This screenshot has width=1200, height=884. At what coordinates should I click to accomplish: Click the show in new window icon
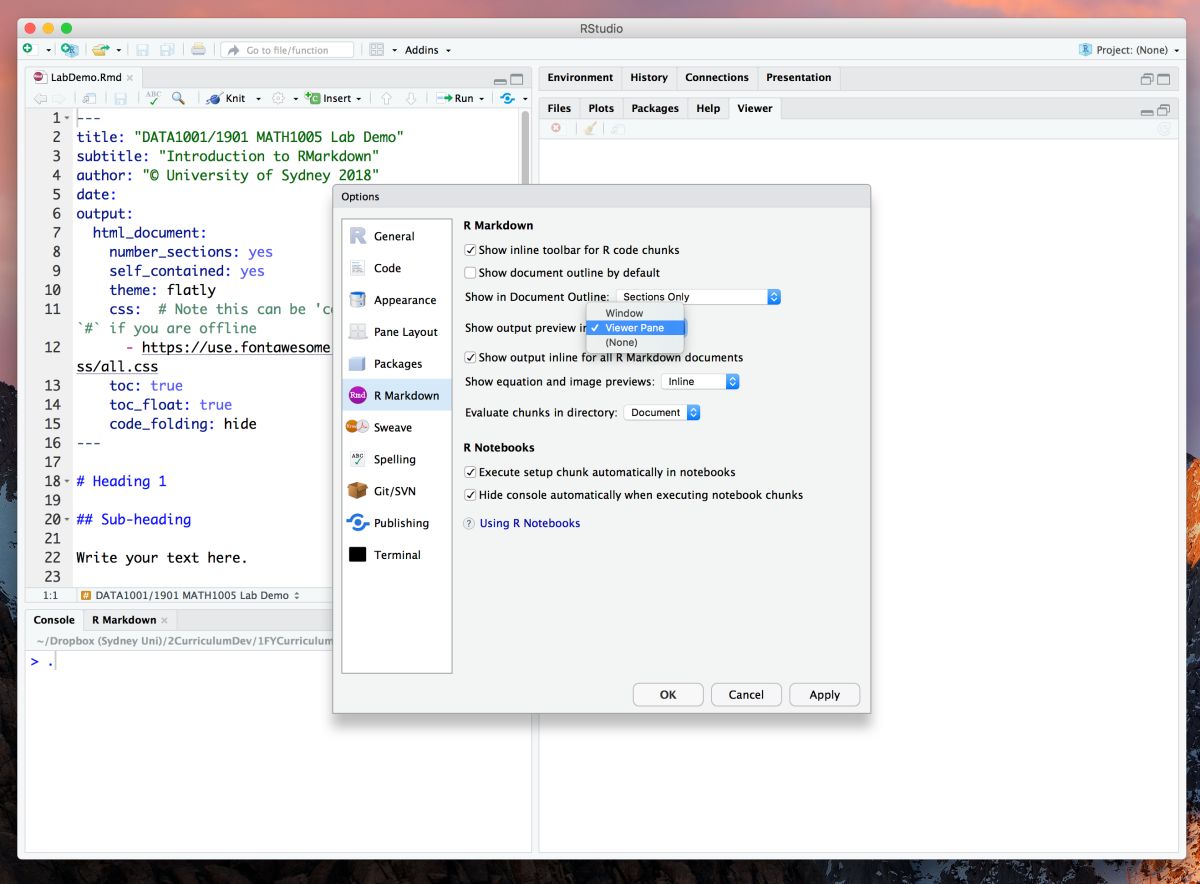click(x=89, y=98)
